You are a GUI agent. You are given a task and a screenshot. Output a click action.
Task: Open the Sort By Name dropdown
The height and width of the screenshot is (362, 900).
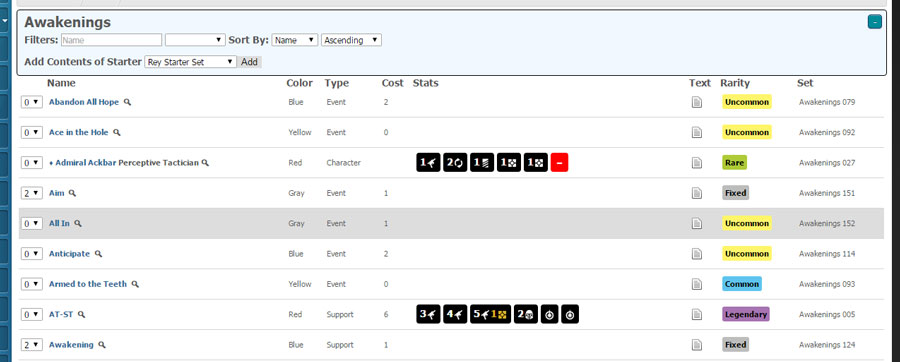tap(295, 40)
